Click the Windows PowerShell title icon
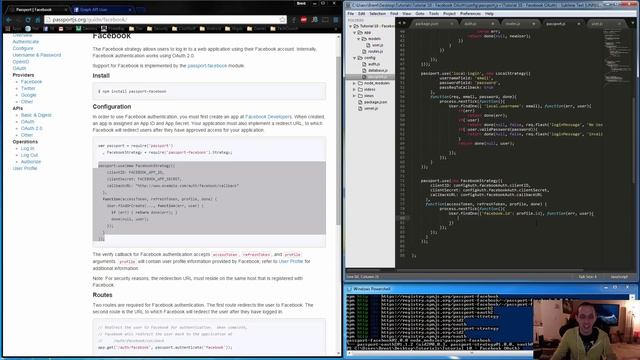 [349, 289]
